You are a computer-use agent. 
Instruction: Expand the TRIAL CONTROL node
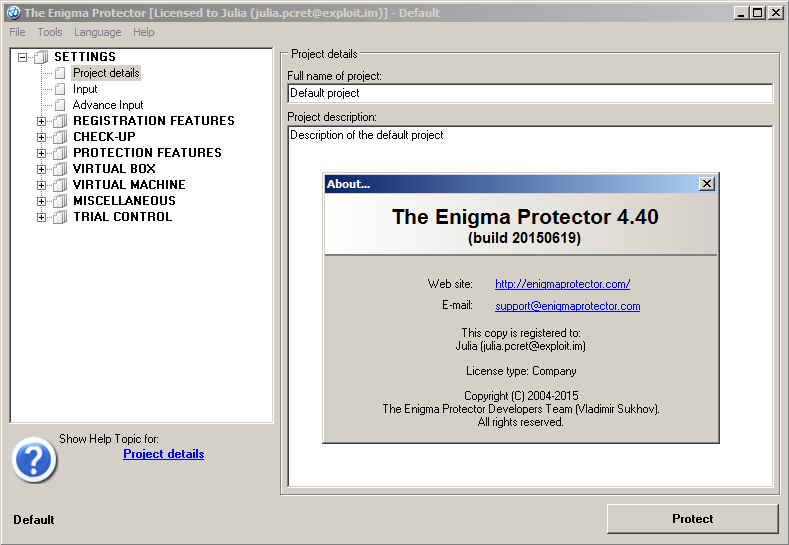click(41, 218)
